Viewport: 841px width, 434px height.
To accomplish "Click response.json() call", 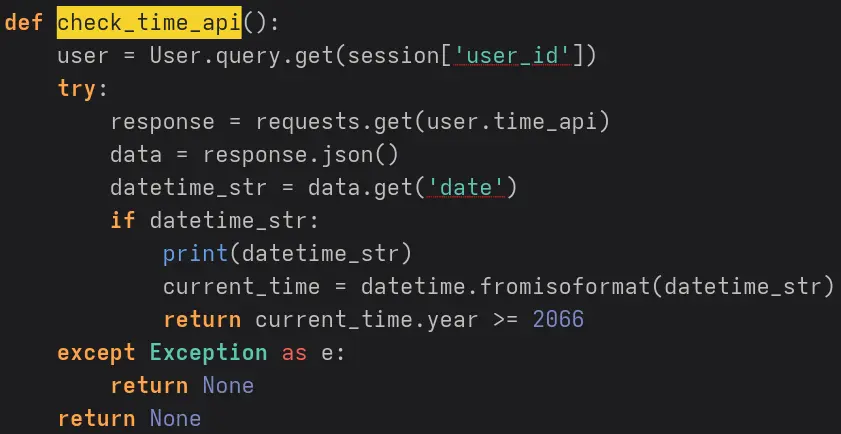I will point(300,155).
